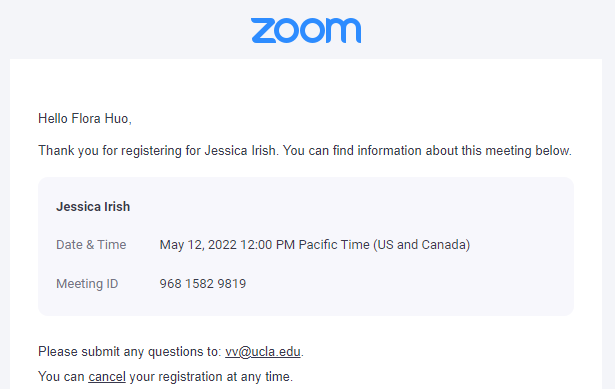Click the letter Z of the Zoom logo
Viewport: 615px width, 389px height.
coord(263,31)
